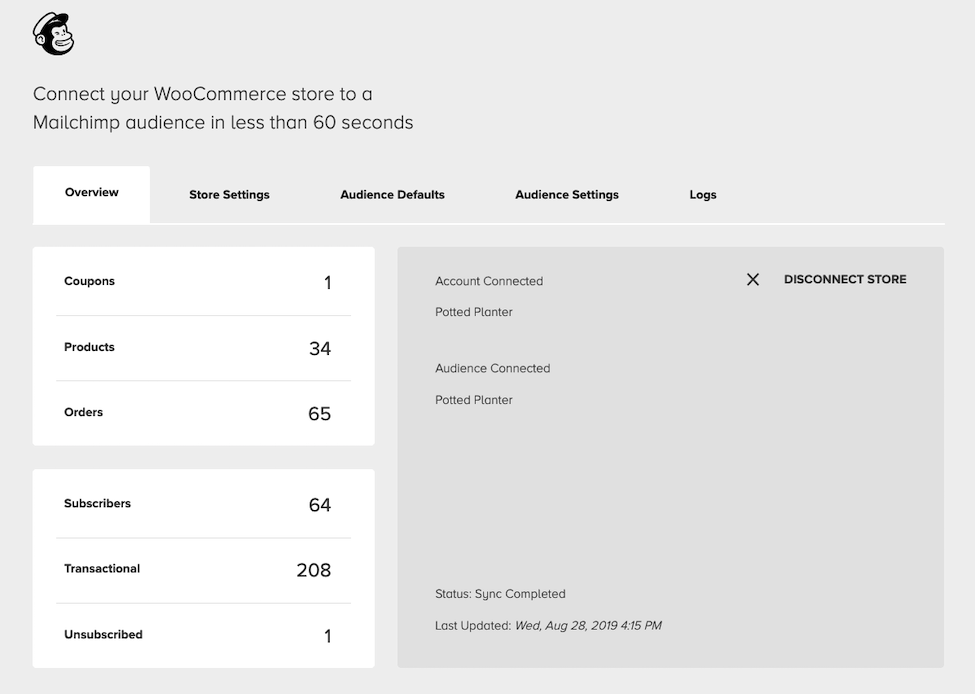Switch to the Store Settings tab
The width and height of the screenshot is (975, 694).
click(x=229, y=195)
